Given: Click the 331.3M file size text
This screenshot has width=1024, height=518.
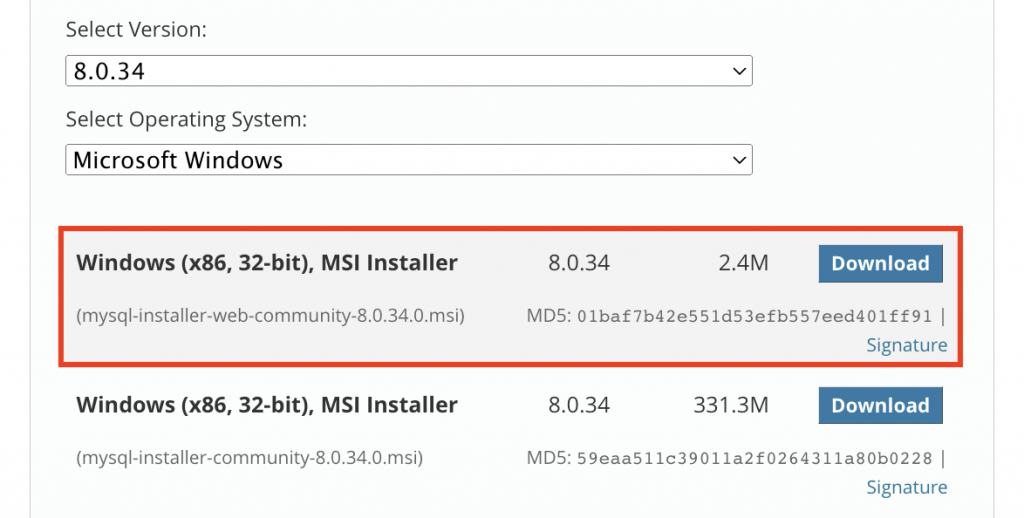Looking at the screenshot, I should 730,406.
